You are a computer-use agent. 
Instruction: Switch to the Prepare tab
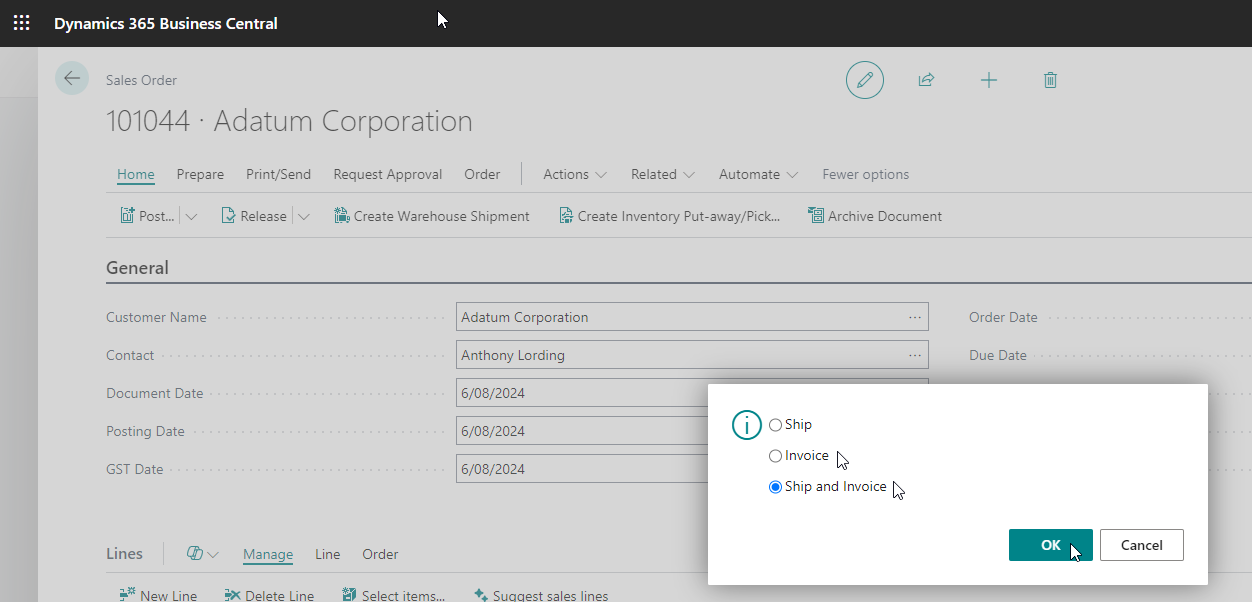200,174
